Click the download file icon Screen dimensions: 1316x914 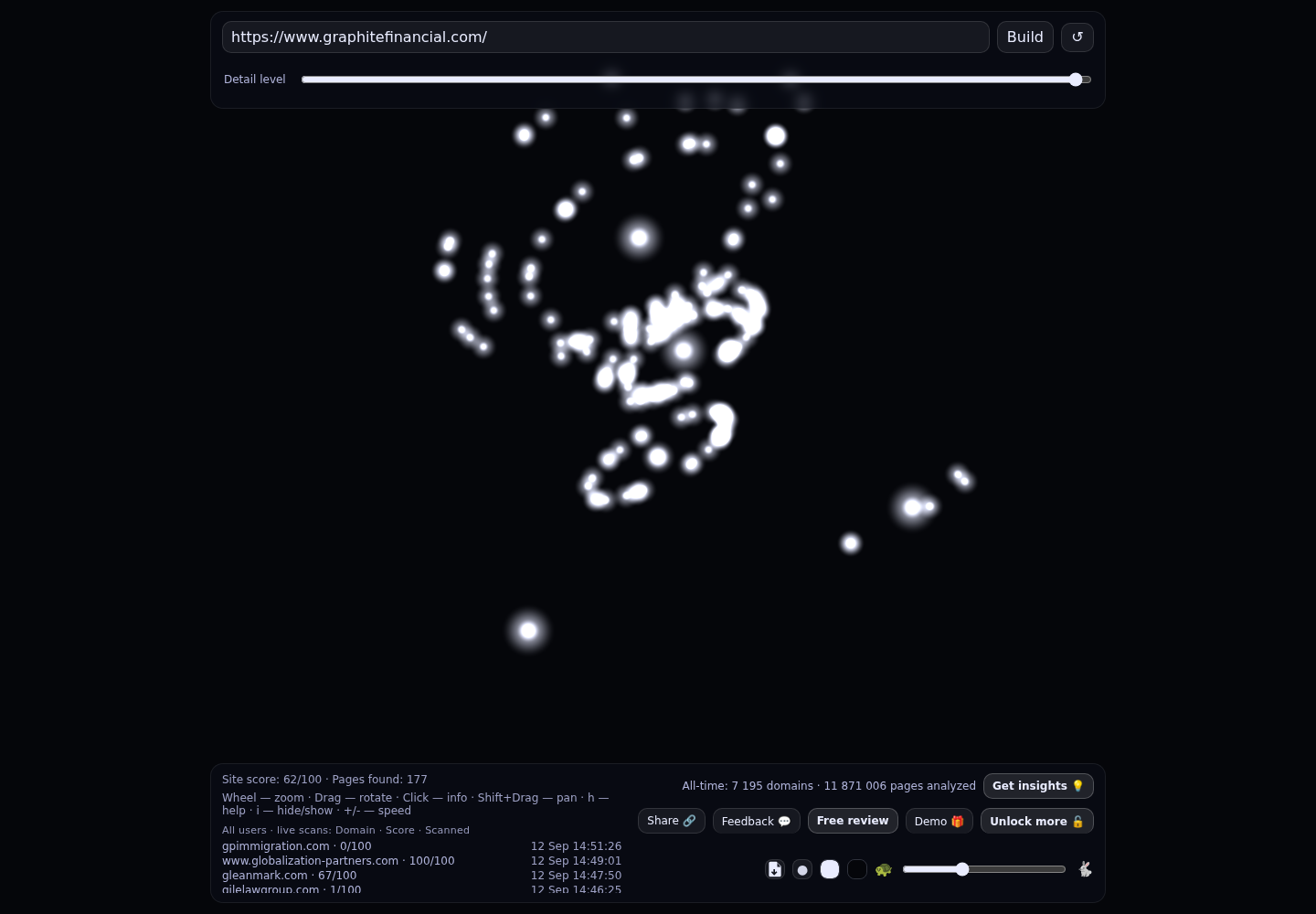[775, 869]
